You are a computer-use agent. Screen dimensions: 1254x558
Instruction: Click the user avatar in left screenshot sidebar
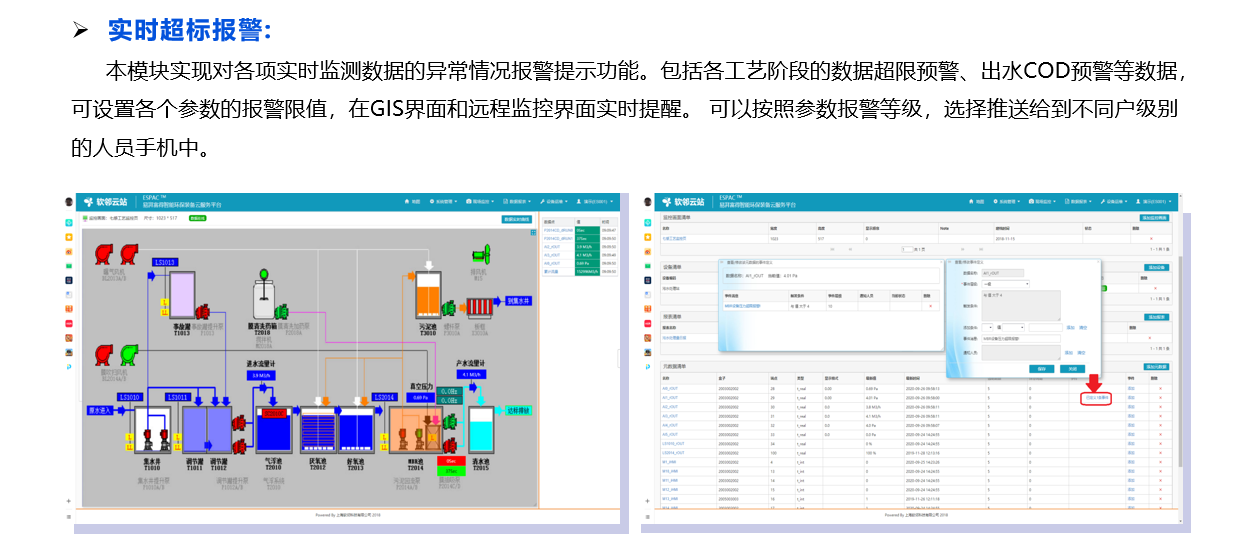(x=69, y=202)
